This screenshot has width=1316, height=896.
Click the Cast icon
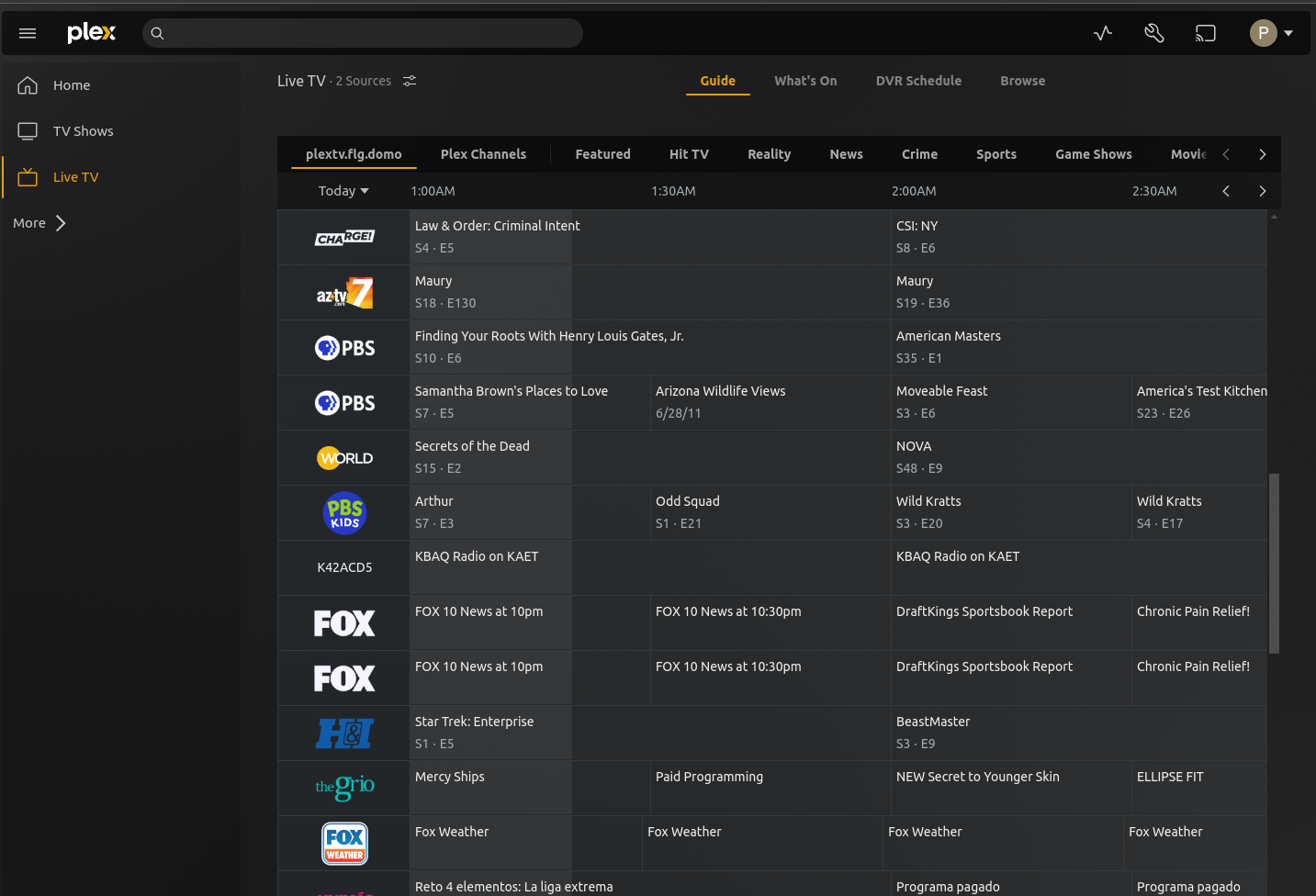tap(1205, 32)
